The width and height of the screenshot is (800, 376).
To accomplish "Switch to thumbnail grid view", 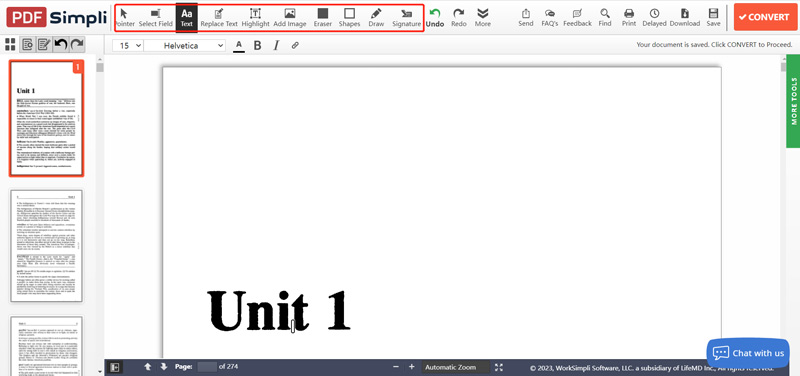I will 10,44.
